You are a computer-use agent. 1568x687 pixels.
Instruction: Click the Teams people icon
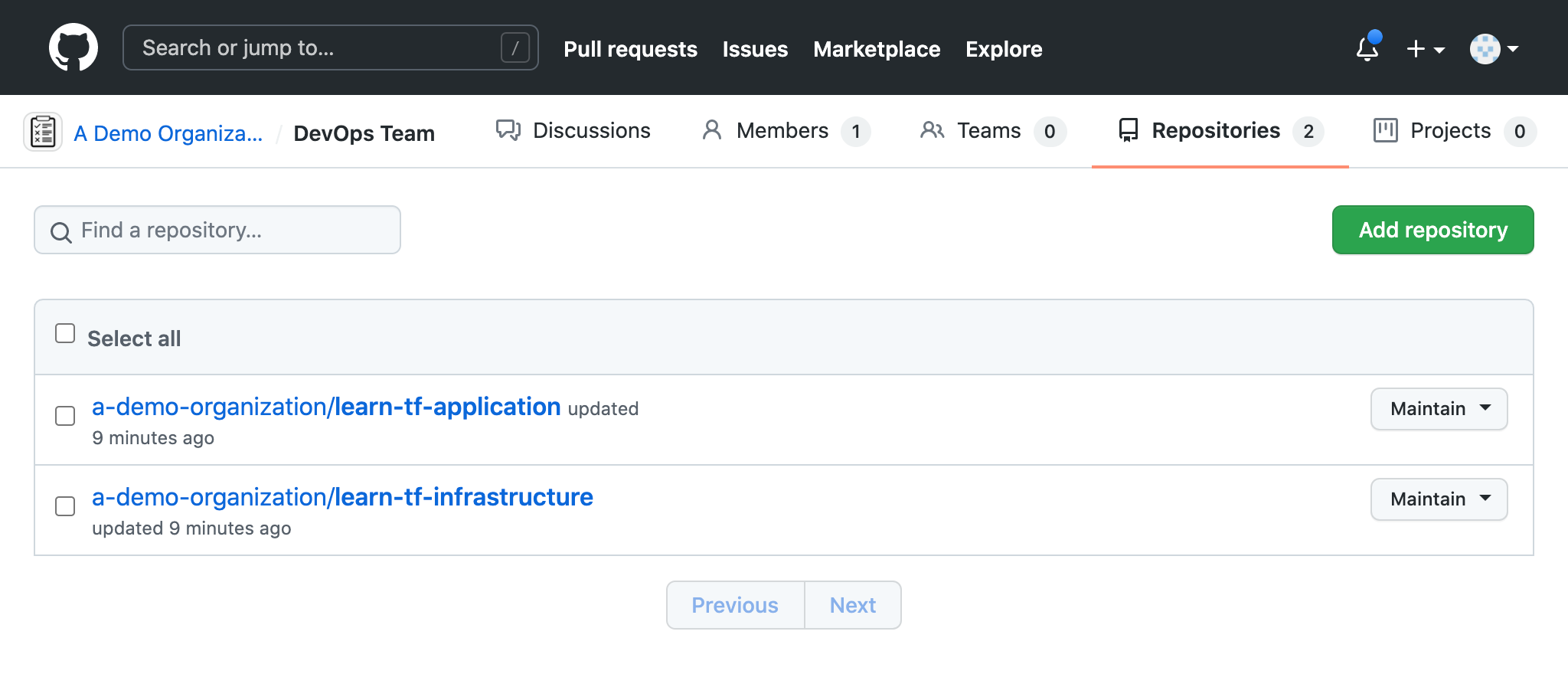click(932, 130)
